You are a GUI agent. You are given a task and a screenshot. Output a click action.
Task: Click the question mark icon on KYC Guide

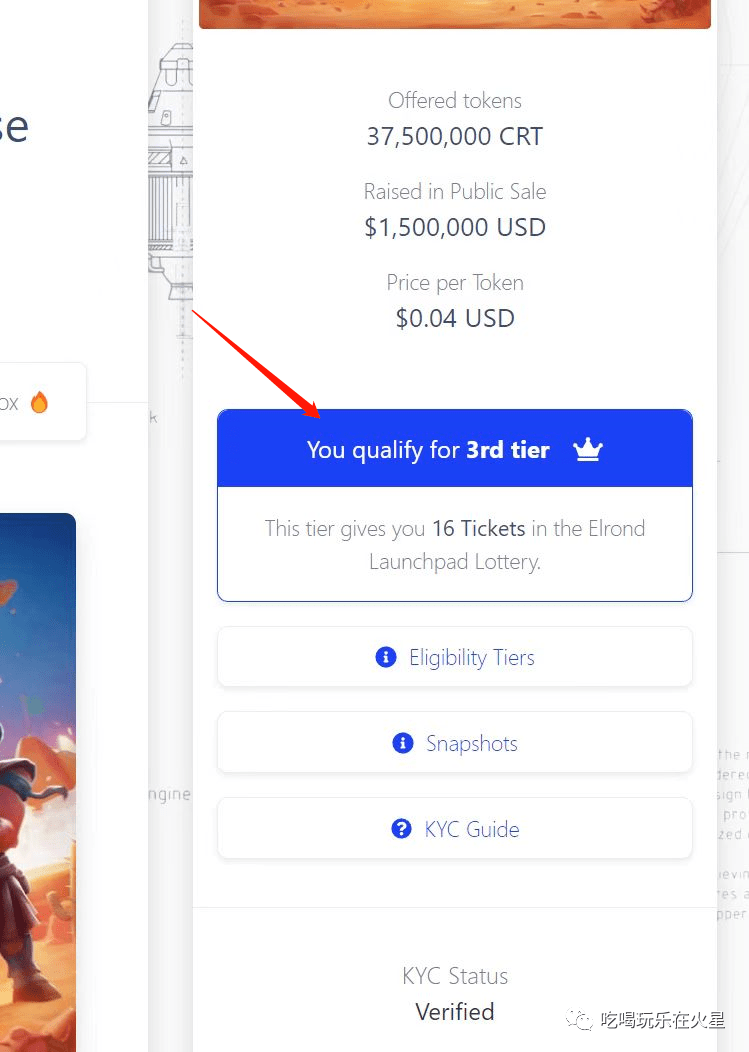(401, 829)
